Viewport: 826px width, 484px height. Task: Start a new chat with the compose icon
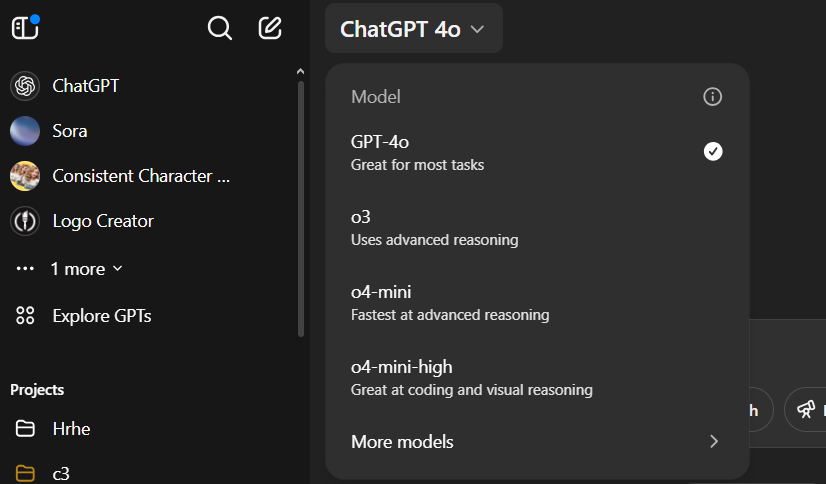pyautogui.click(x=270, y=28)
